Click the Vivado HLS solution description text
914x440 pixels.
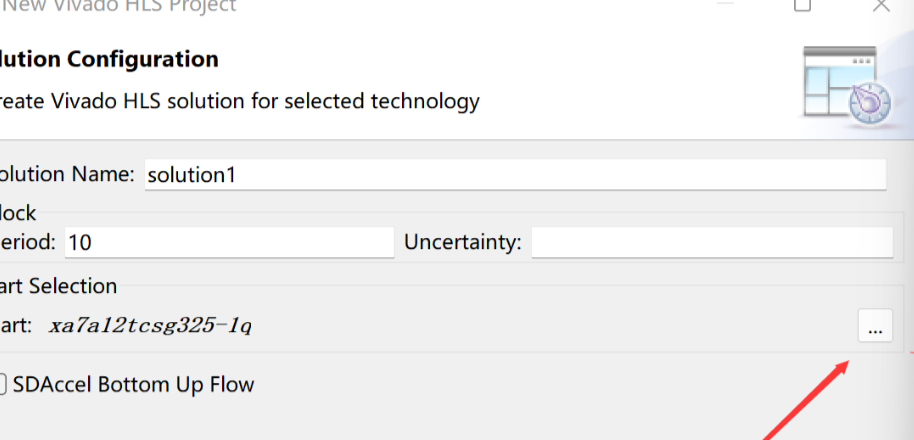click(x=240, y=101)
